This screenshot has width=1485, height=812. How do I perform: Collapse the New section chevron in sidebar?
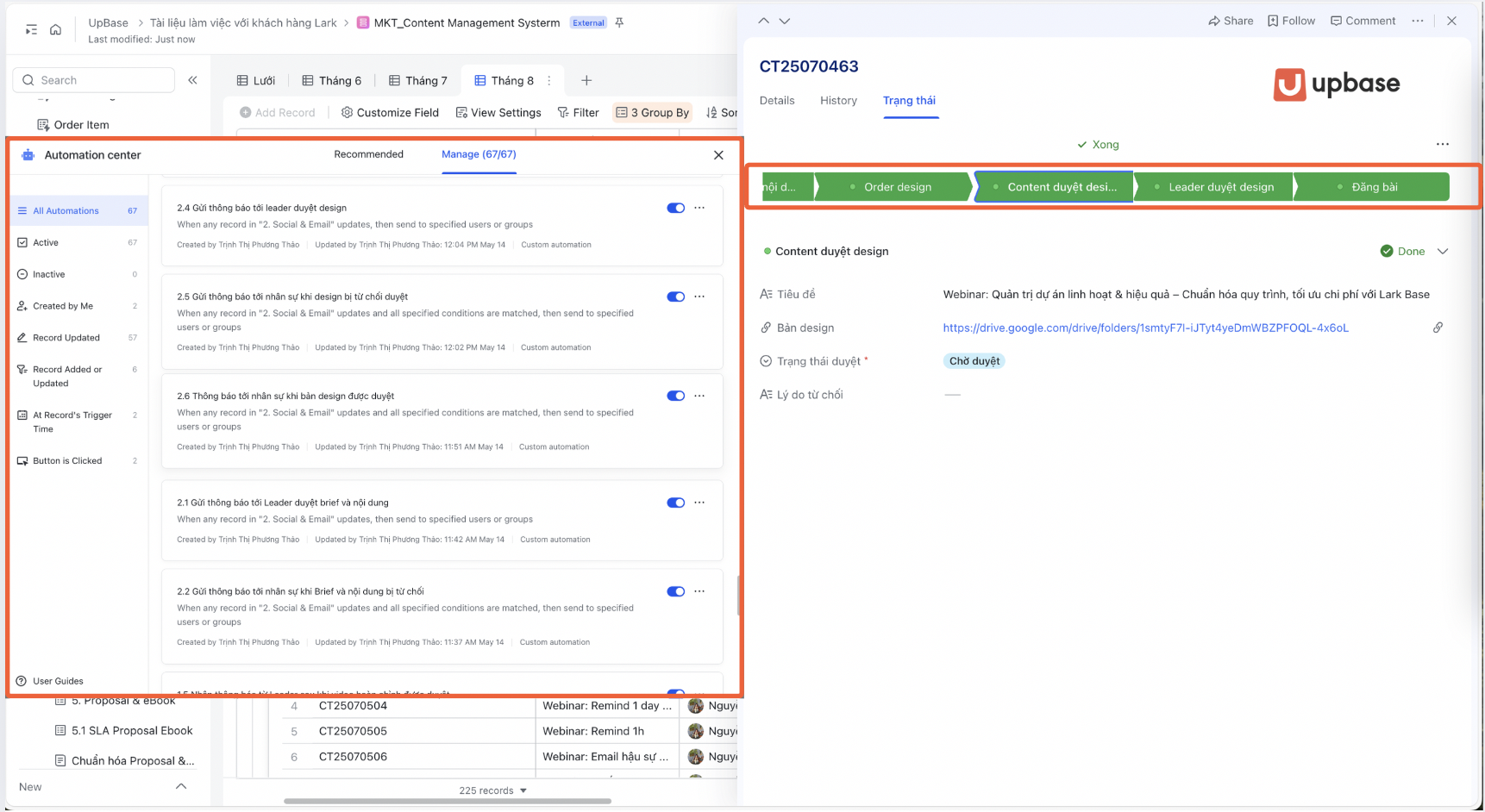pyautogui.click(x=181, y=787)
